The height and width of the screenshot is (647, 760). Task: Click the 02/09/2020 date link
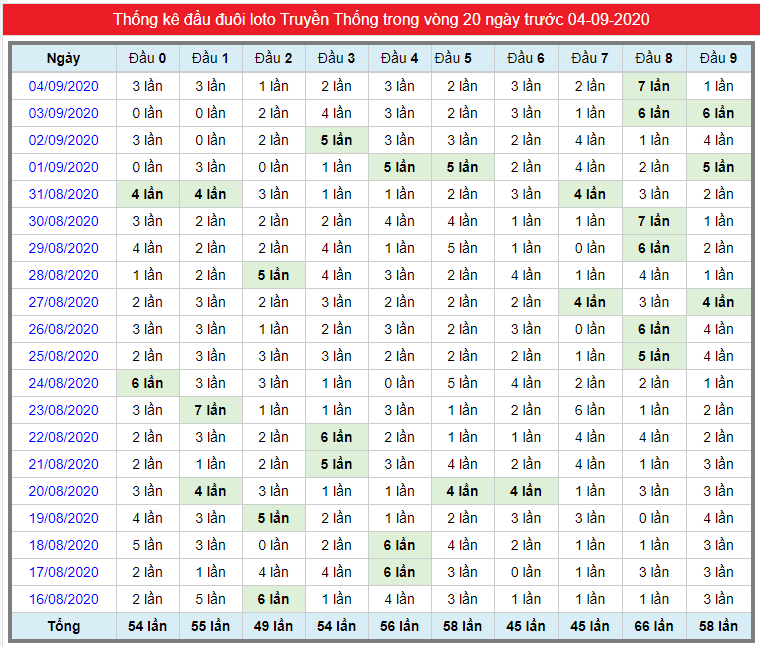(63, 141)
